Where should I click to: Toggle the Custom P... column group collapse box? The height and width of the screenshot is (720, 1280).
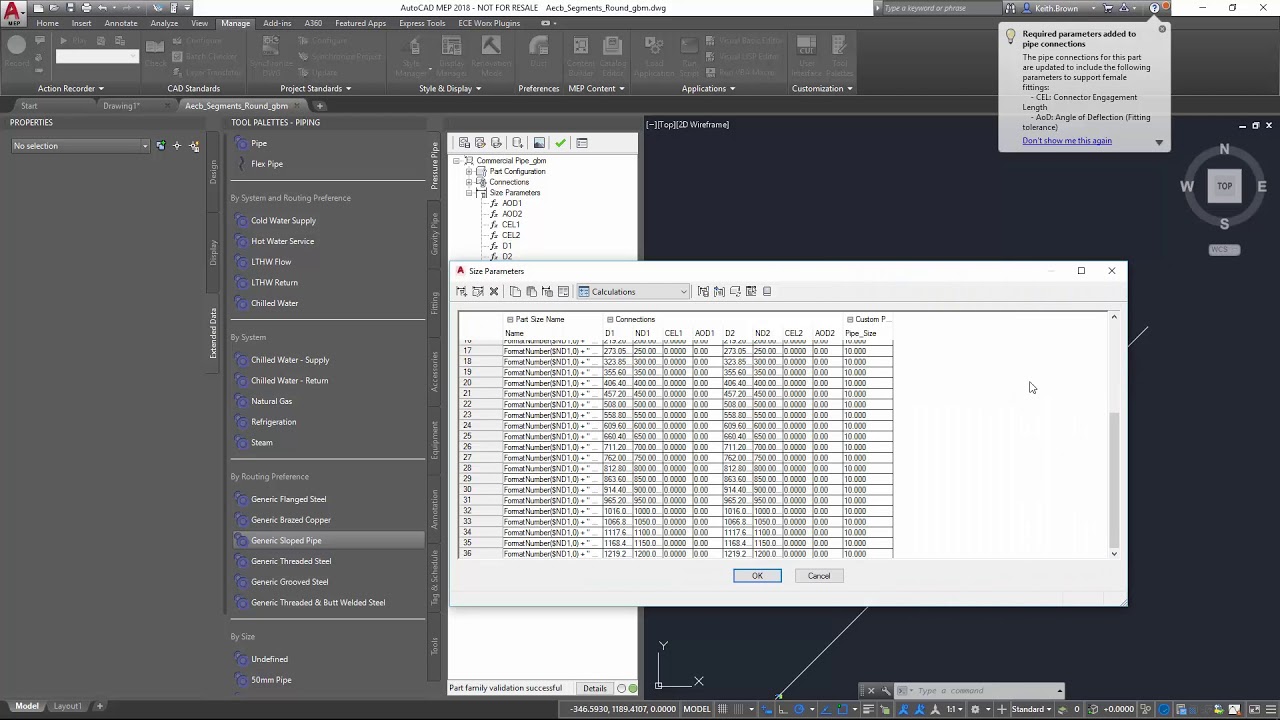coord(850,320)
